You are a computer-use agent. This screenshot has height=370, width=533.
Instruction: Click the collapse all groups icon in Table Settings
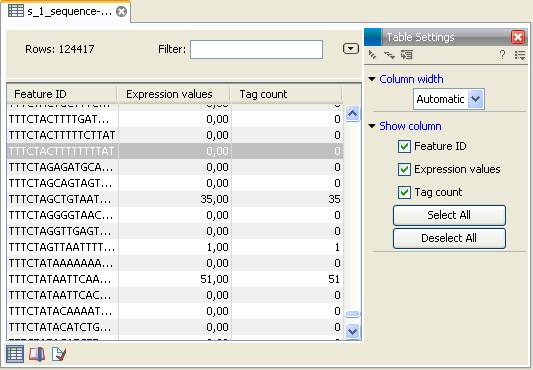(373, 55)
